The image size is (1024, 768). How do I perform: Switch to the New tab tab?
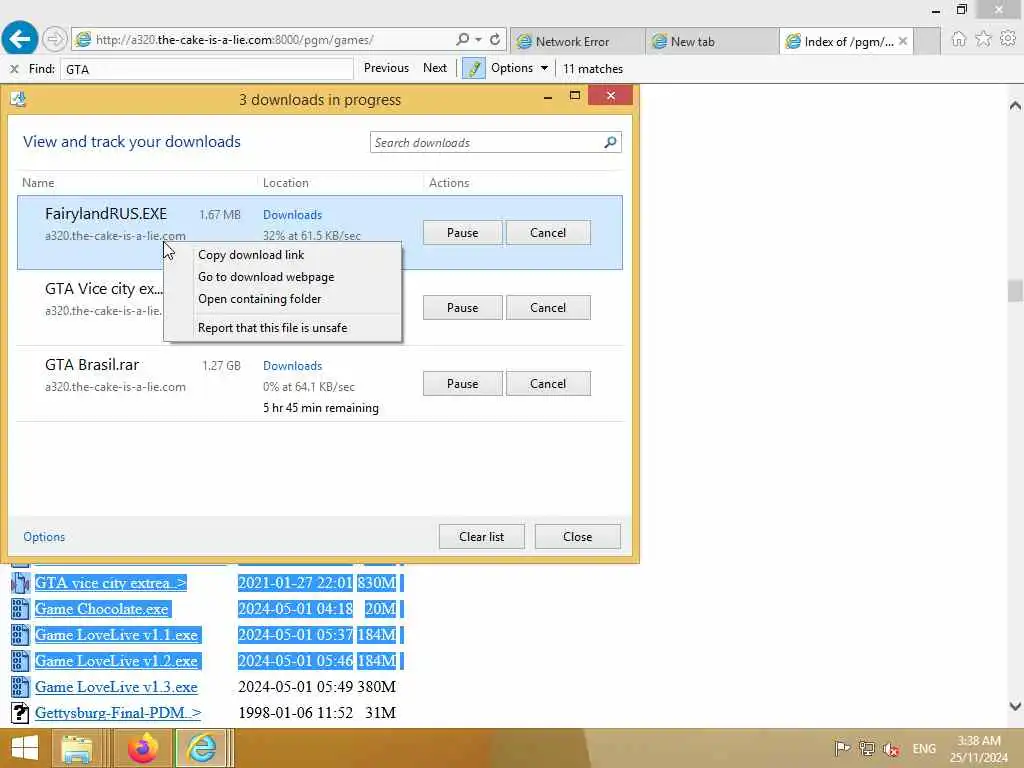[x=712, y=41]
